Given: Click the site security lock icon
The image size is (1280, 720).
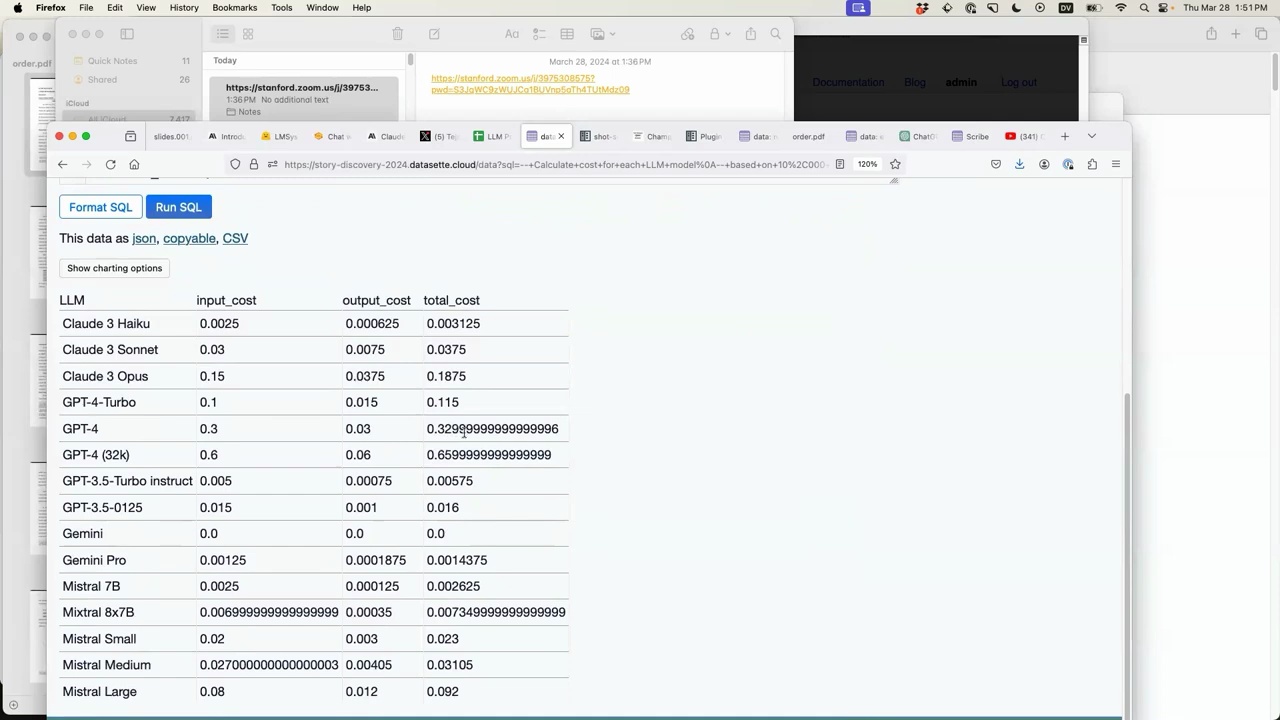Looking at the screenshot, I should 254,164.
